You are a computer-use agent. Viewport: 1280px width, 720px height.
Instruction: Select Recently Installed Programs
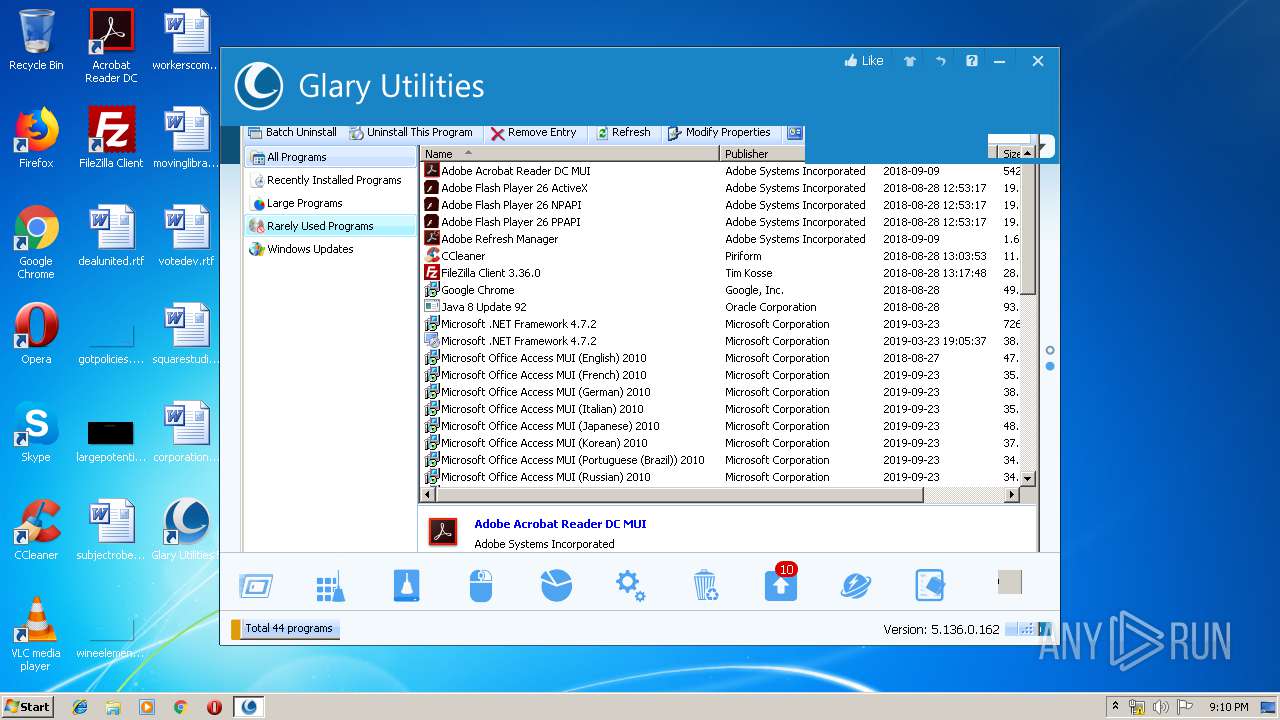coord(330,180)
